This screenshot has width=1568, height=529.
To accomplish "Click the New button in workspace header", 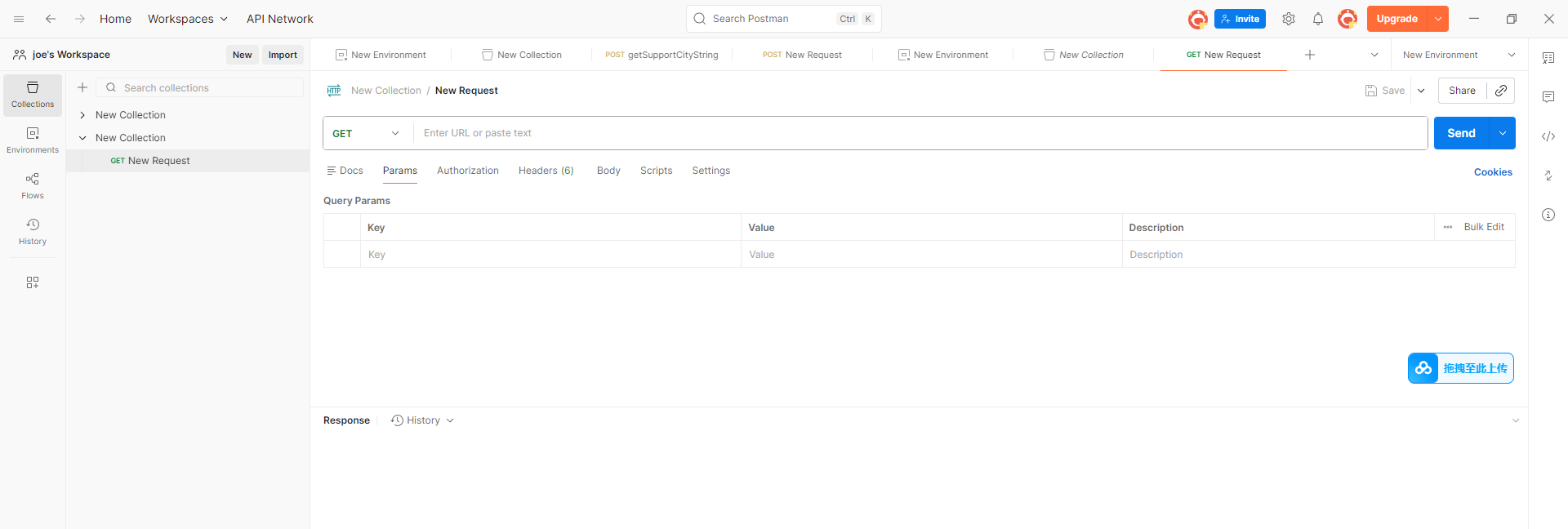I will coord(243,55).
